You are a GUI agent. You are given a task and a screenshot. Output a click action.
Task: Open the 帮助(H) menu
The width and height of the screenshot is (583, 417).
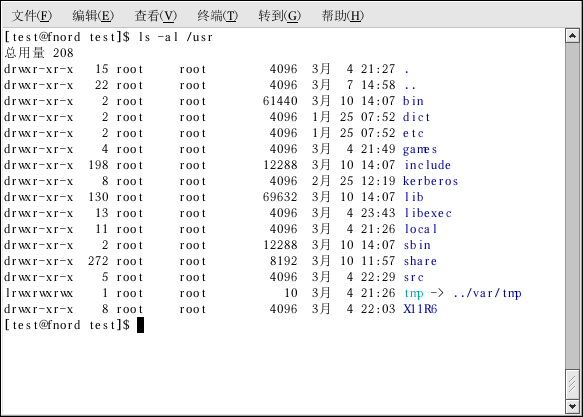pyautogui.click(x=342, y=16)
